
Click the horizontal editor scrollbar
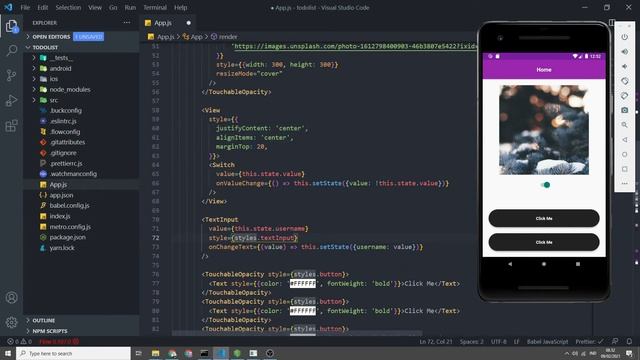point(297,333)
